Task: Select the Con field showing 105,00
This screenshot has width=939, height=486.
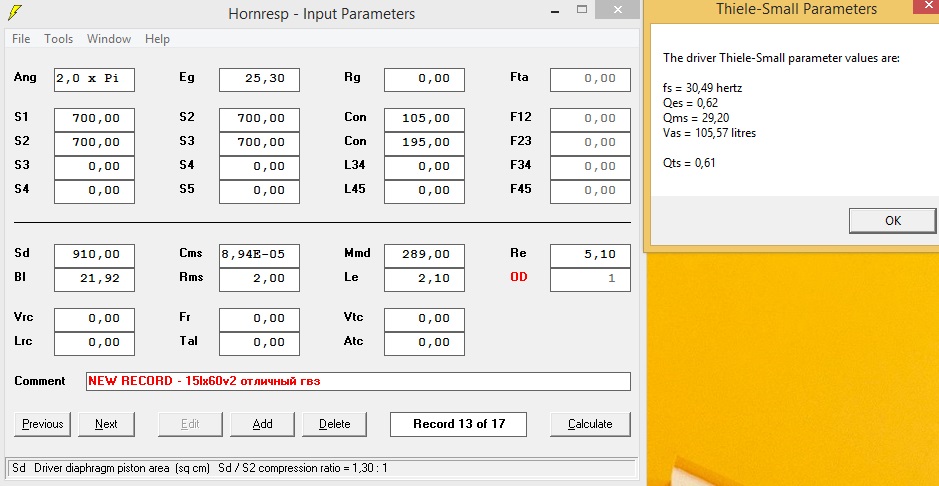Action: pyautogui.click(x=425, y=120)
